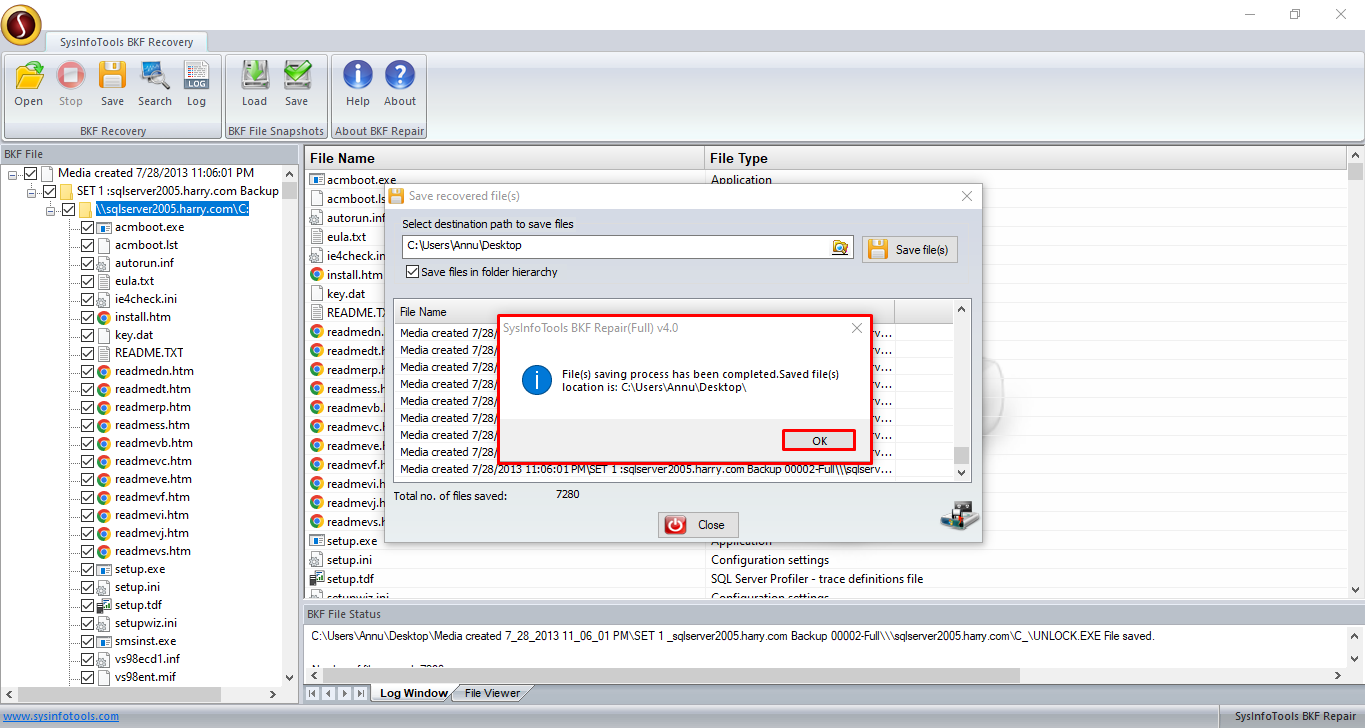Click the BKF tree horizontal scrollbar

coord(141,694)
